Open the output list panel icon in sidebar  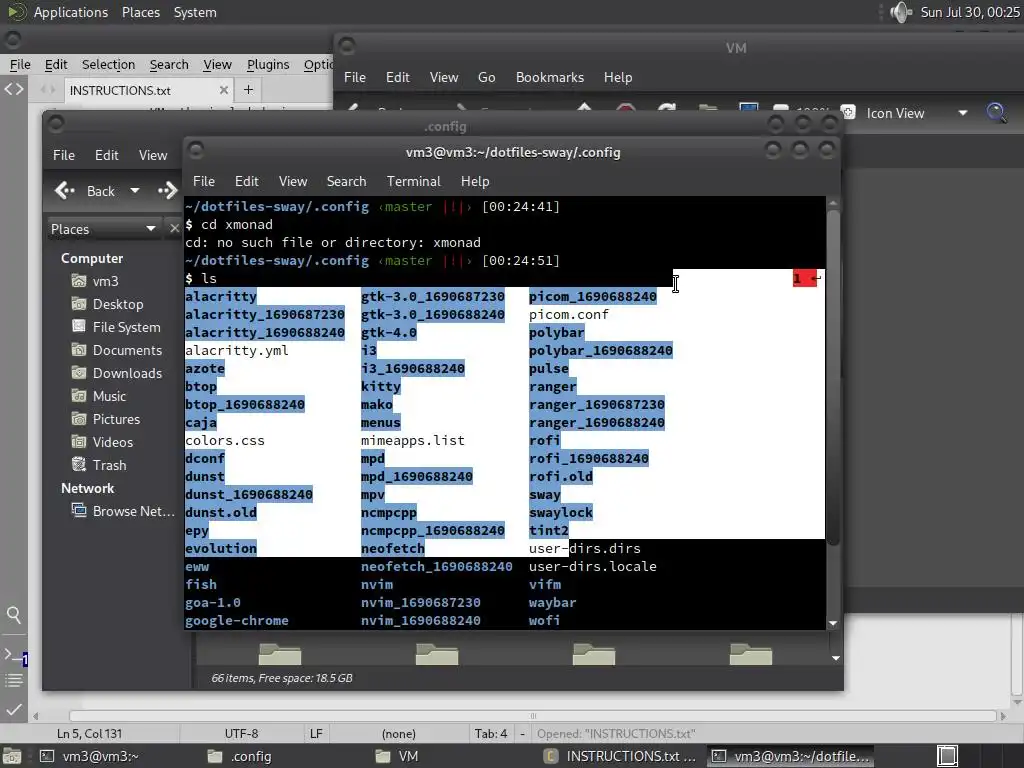point(14,681)
